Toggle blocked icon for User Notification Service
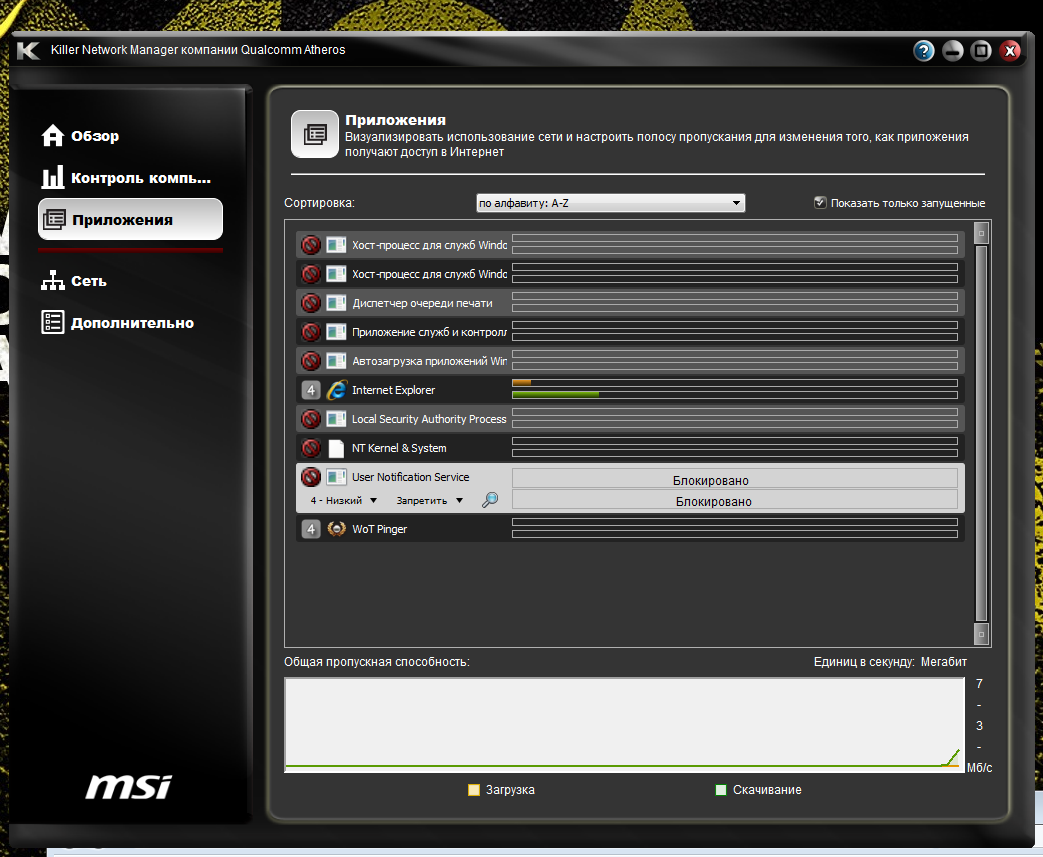Viewport: 1043px width, 857px height. tap(311, 477)
